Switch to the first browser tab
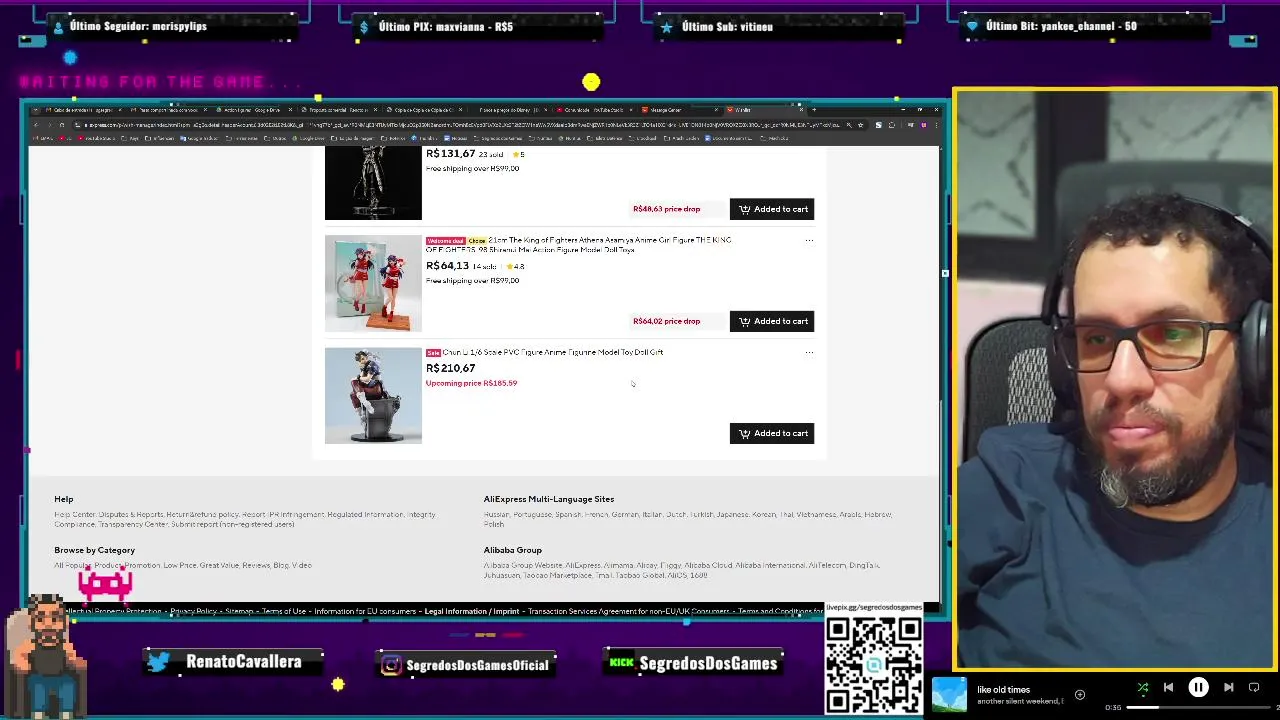 coord(85,110)
